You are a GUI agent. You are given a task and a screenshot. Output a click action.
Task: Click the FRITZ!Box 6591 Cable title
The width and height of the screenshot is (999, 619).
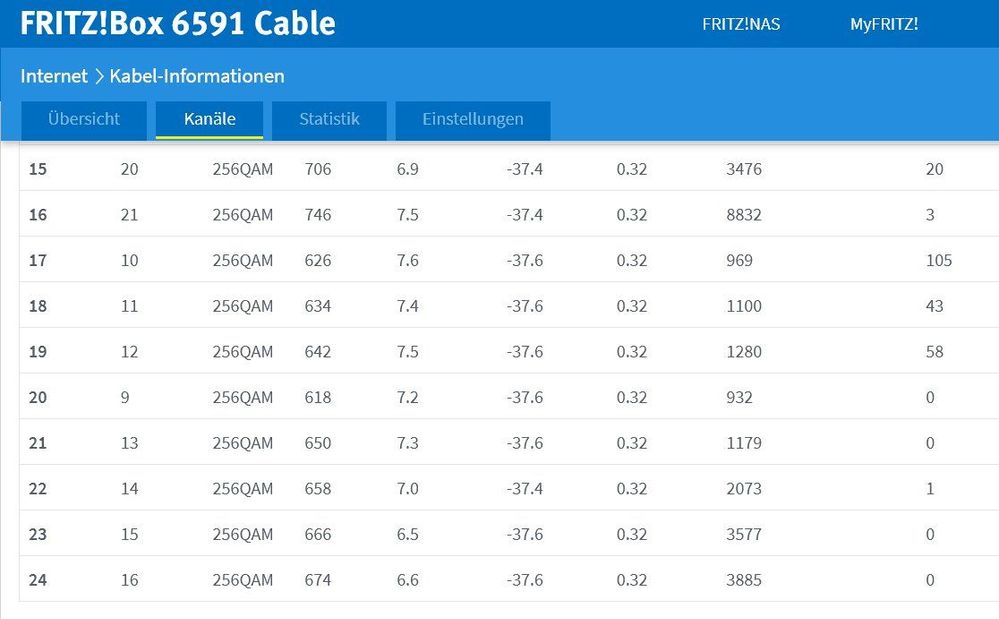[x=178, y=24]
